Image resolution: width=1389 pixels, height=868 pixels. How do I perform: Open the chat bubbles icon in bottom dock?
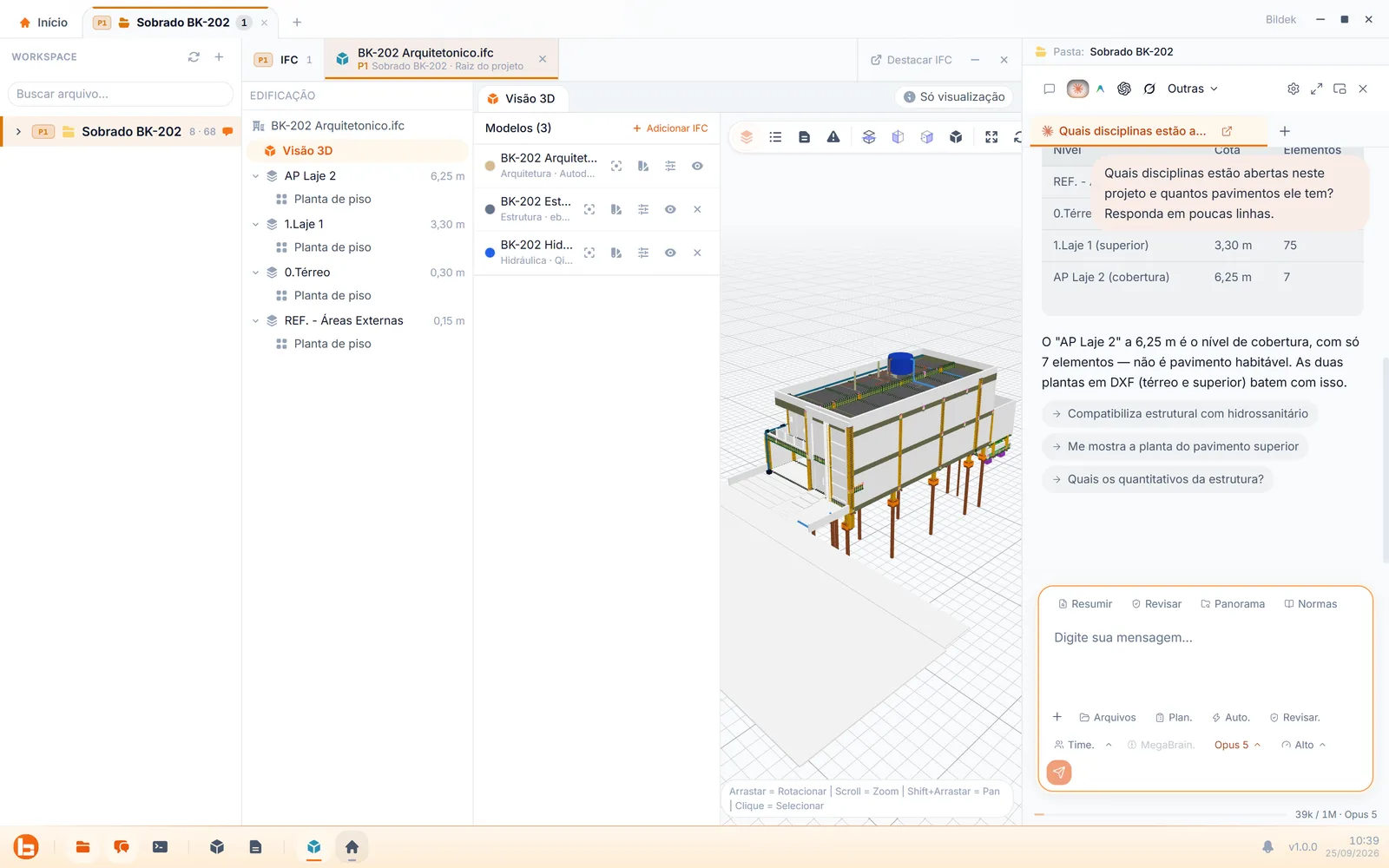(x=122, y=847)
